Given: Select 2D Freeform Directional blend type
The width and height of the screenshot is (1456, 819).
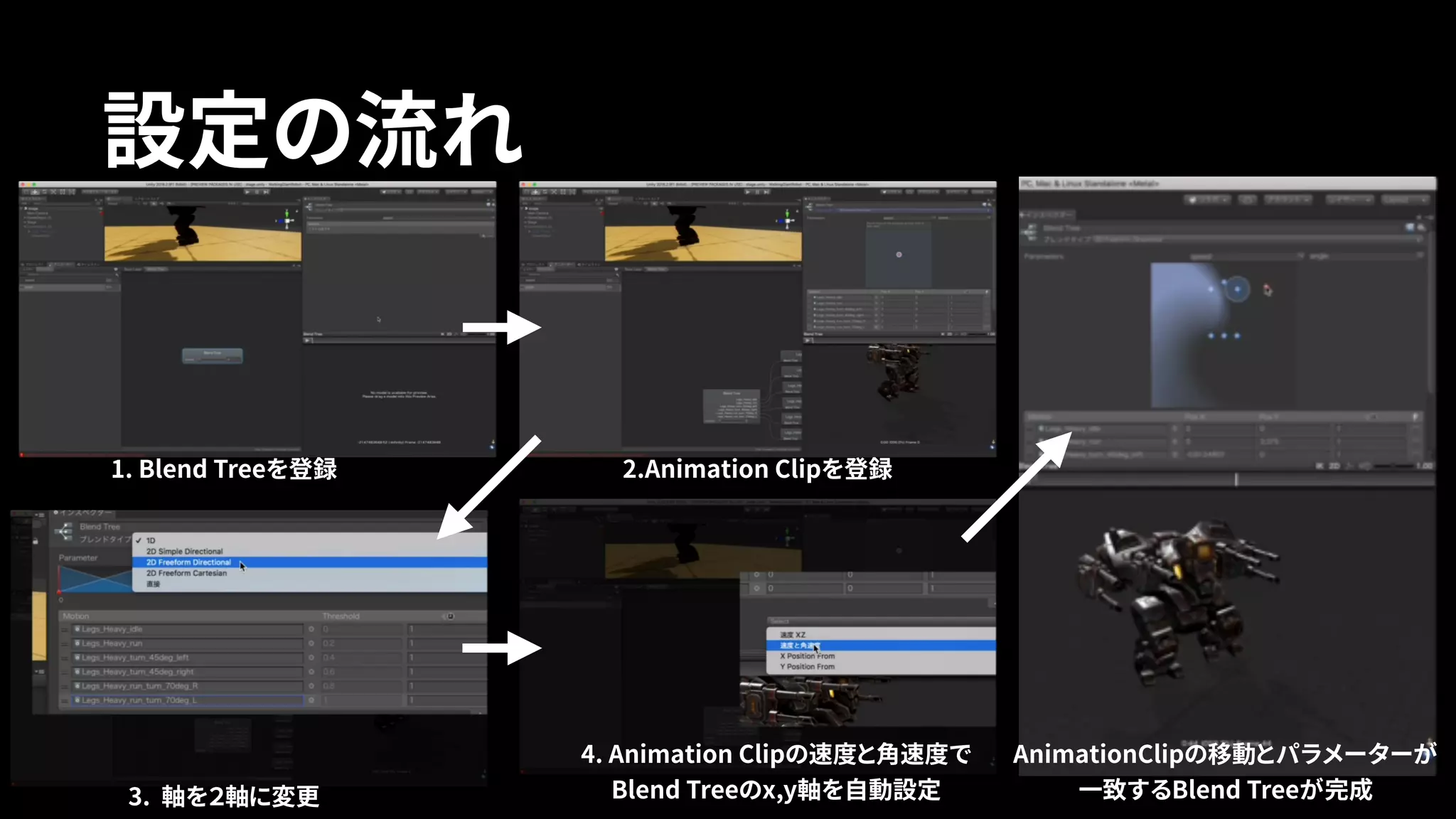Looking at the screenshot, I should pos(310,562).
